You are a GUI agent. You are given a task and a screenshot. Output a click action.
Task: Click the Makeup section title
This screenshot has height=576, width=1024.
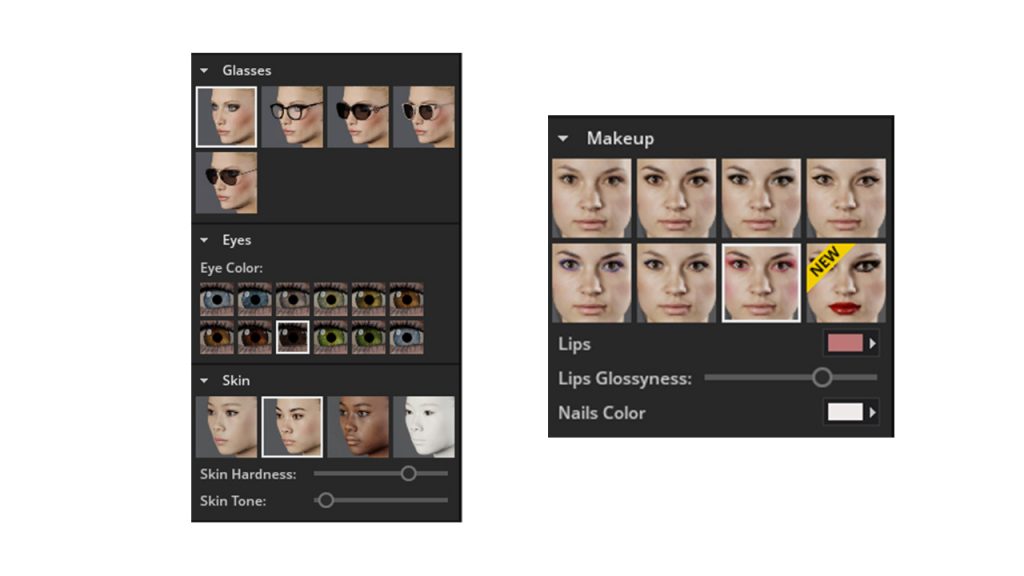(x=620, y=138)
